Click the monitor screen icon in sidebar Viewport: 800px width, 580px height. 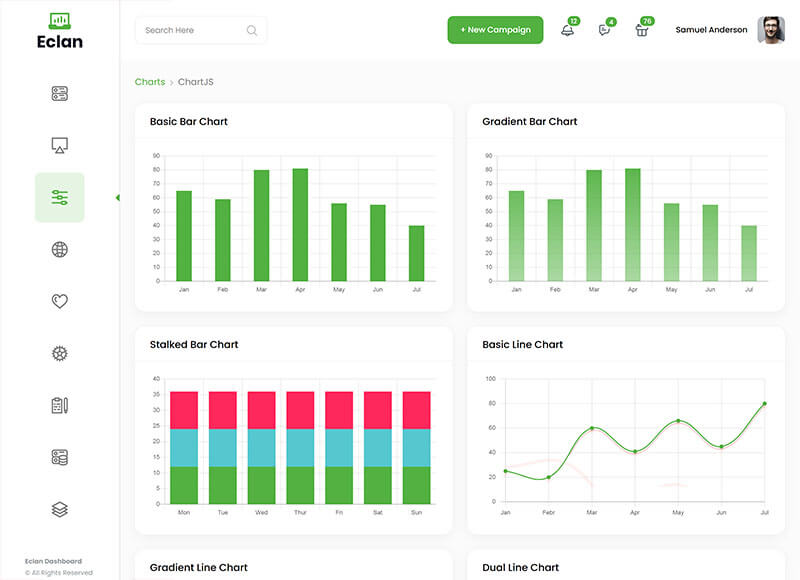[59, 146]
